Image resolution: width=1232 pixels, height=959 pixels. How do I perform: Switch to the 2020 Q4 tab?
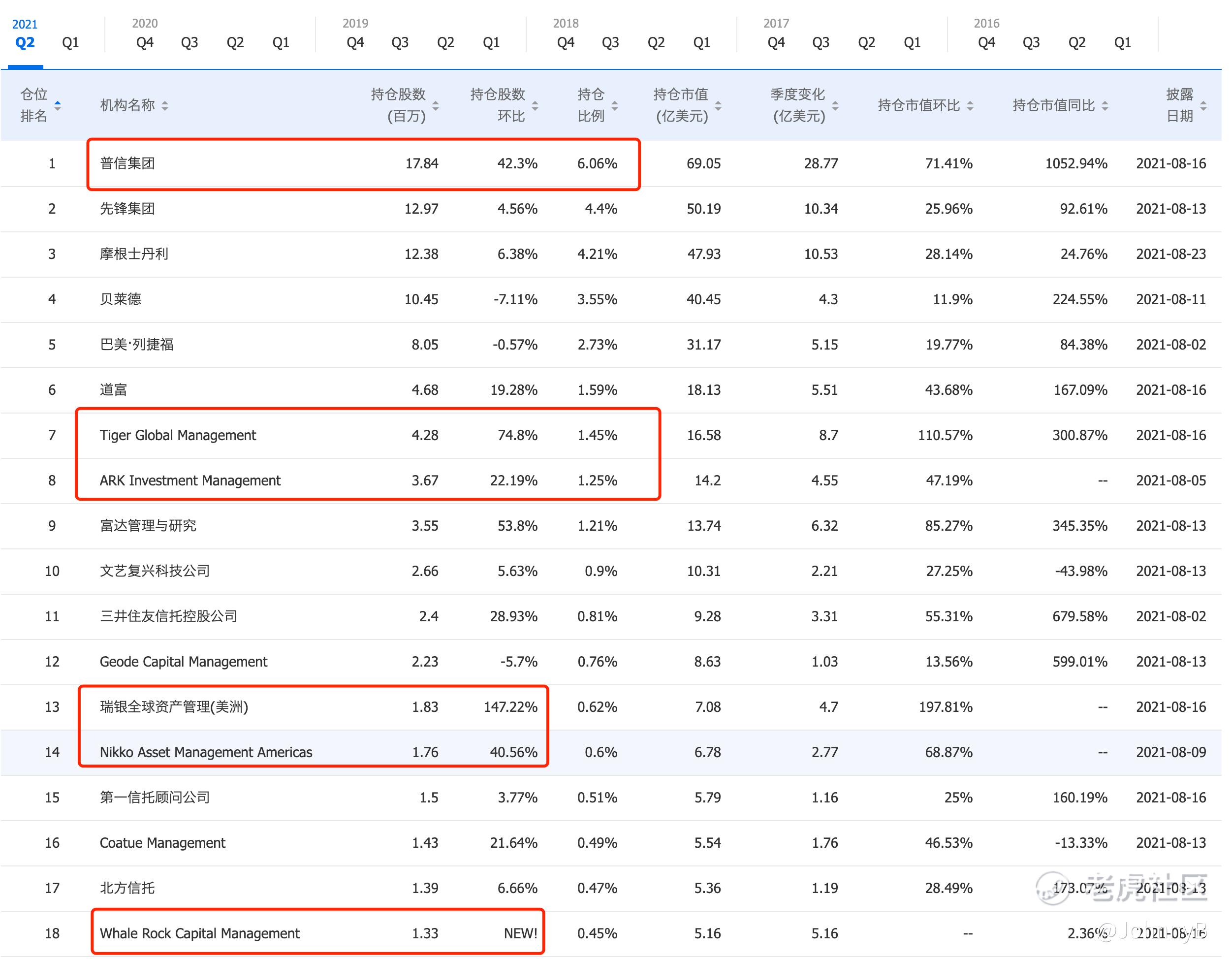coord(145,42)
